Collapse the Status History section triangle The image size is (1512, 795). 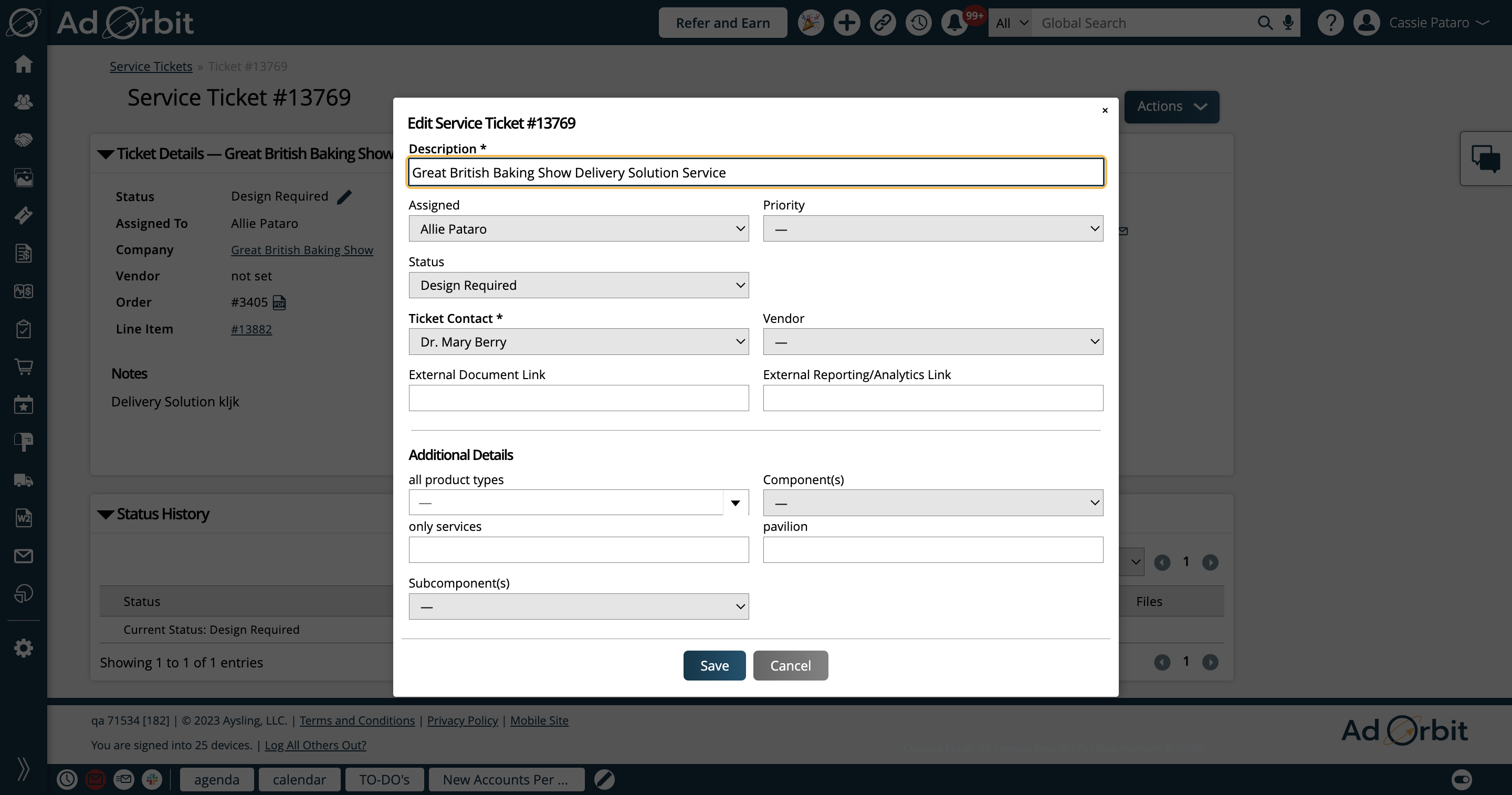[106, 515]
